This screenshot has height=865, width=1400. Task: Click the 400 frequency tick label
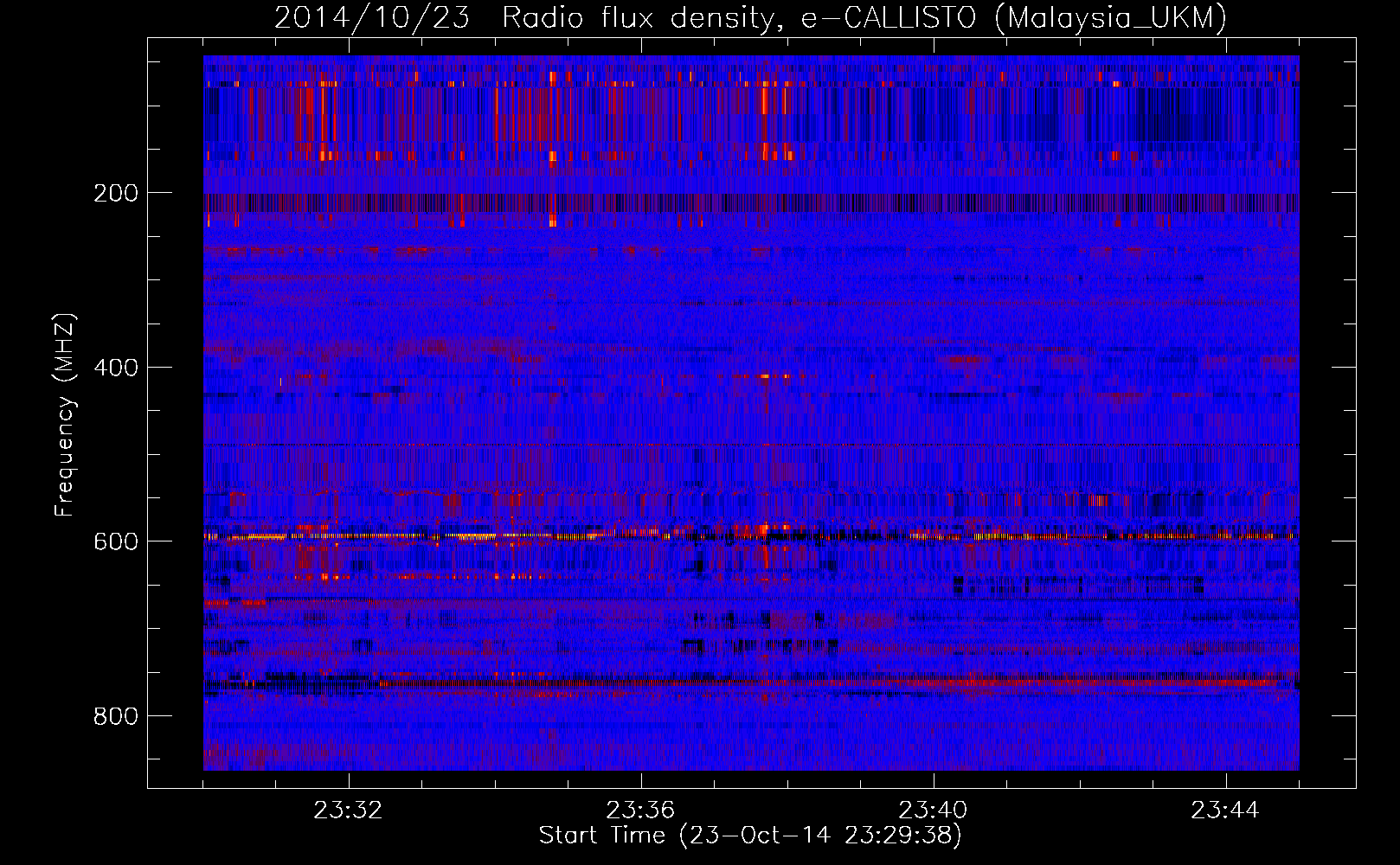pyautogui.click(x=115, y=368)
